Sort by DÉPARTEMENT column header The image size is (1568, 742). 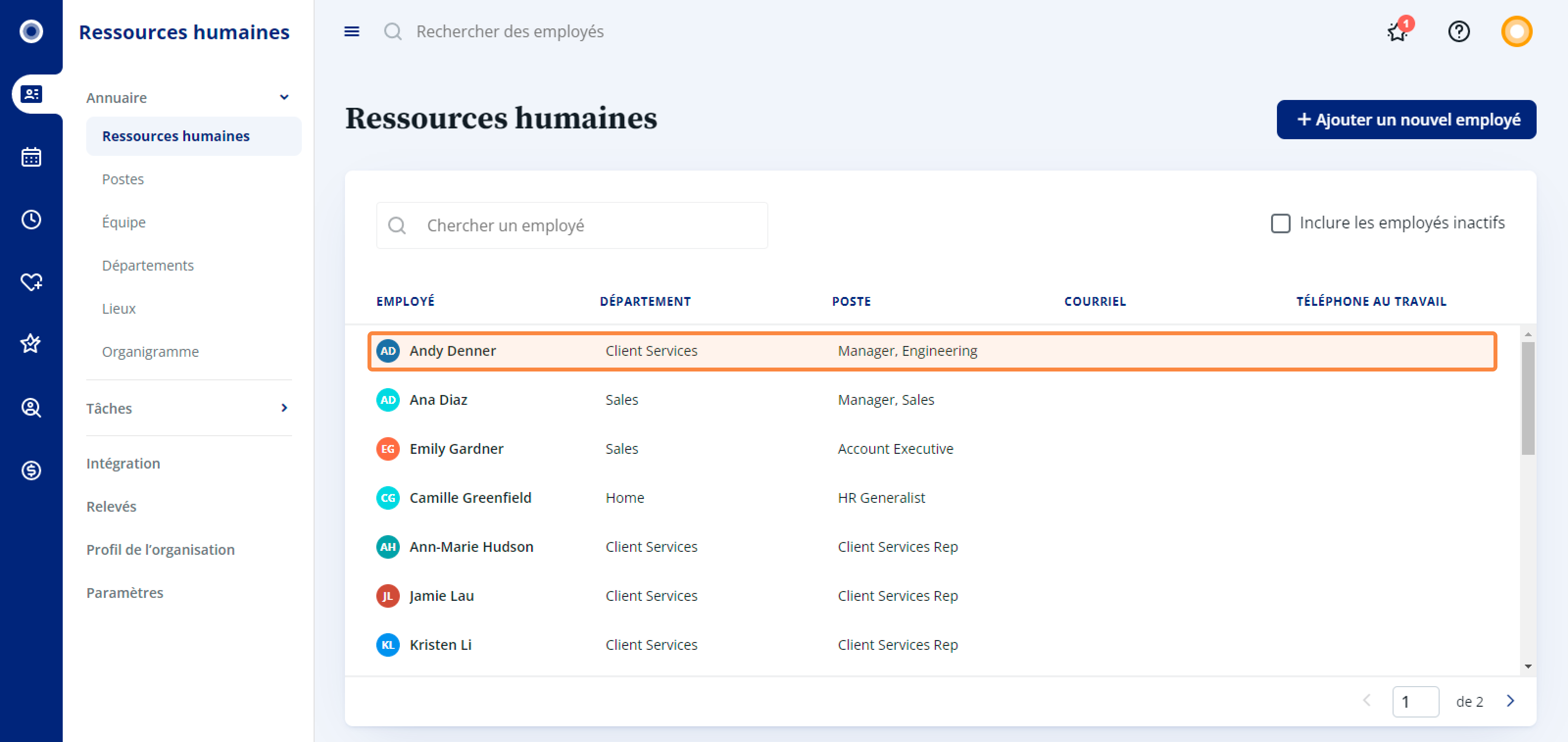click(x=645, y=301)
